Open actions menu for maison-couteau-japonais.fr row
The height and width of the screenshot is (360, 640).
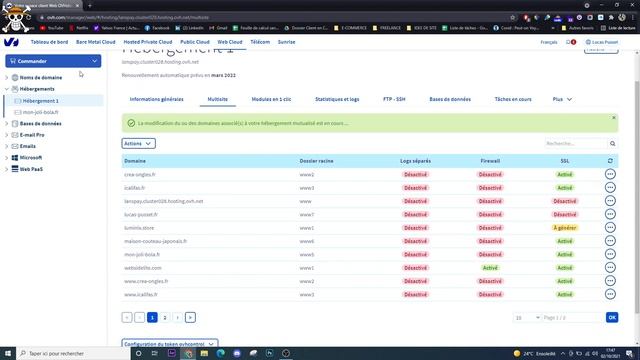pos(610,241)
